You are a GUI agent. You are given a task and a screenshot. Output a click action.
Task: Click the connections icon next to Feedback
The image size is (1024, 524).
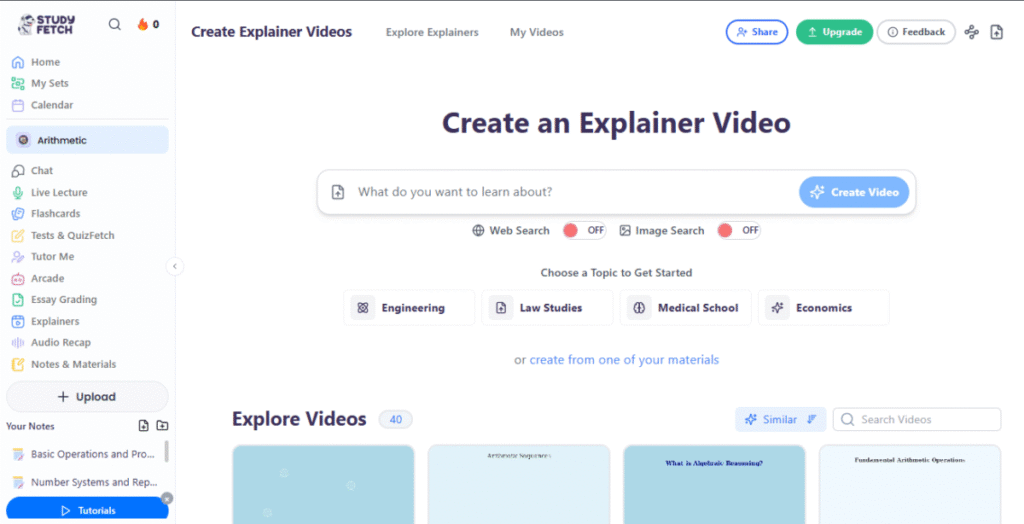pyautogui.click(x=971, y=32)
